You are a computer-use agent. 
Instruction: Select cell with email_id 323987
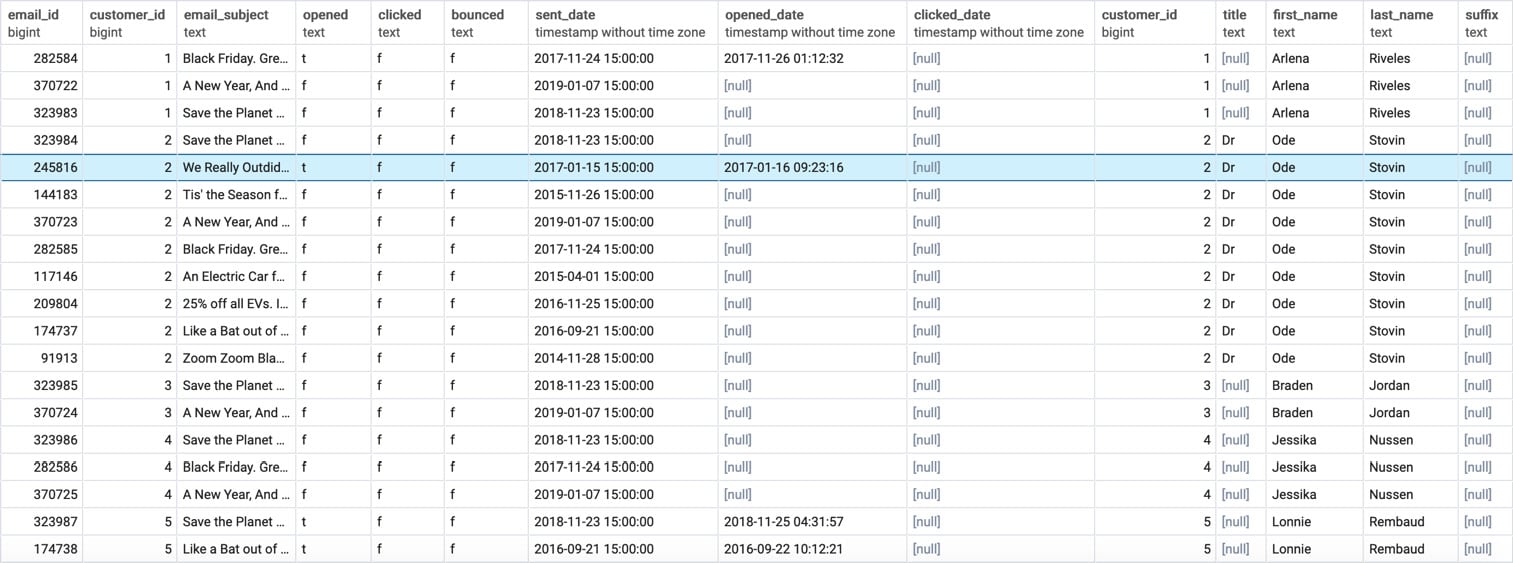click(41, 522)
